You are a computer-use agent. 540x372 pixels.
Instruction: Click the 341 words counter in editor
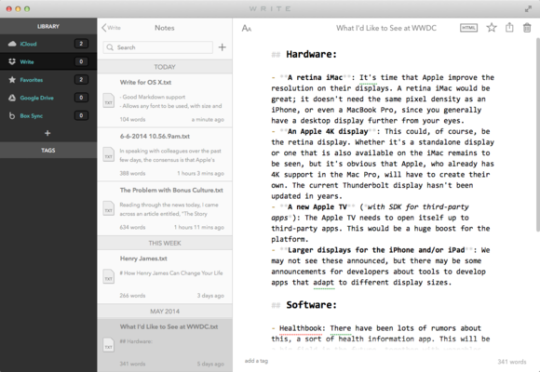pyautogui.click(x=512, y=362)
